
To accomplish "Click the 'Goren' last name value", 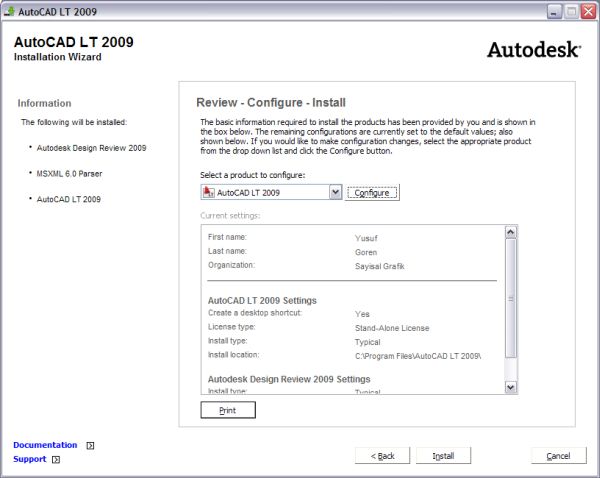I will point(366,253).
